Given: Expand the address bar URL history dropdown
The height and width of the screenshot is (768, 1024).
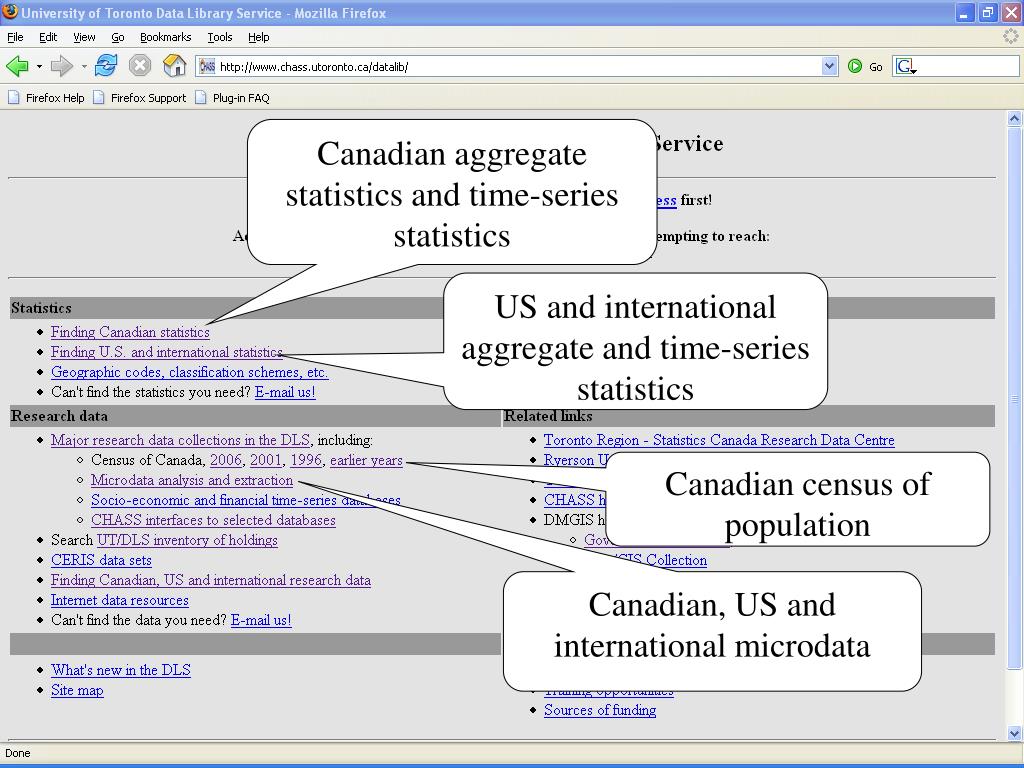Looking at the screenshot, I should [829, 66].
